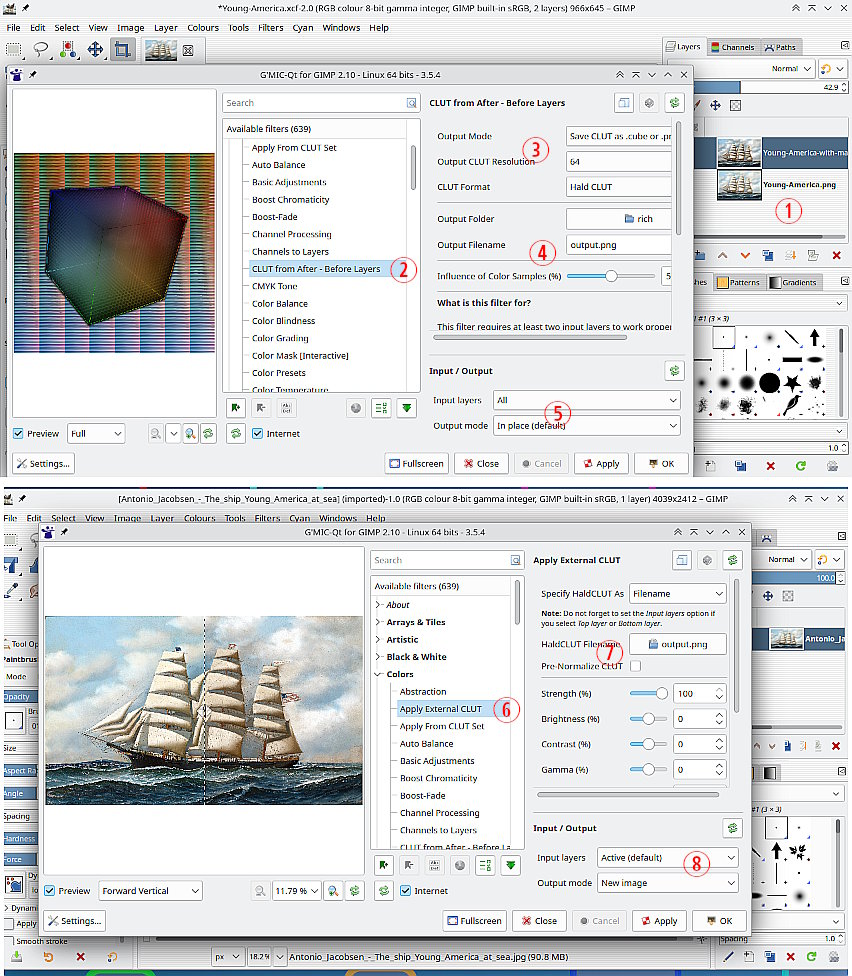Click the Settings... button in upper dialog

point(44,464)
